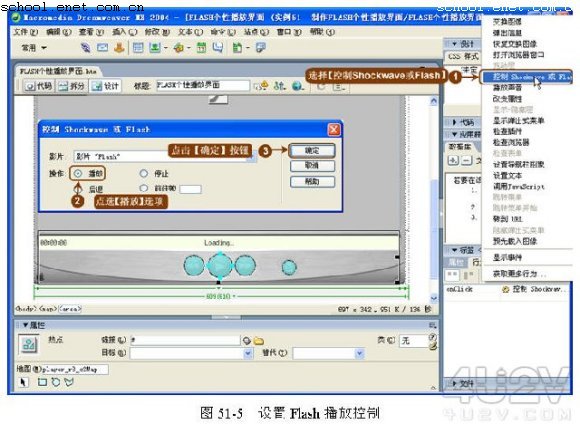Click the Point to File icon by link field
Viewport: 580px width, 424px height.
tap(247, 340)
